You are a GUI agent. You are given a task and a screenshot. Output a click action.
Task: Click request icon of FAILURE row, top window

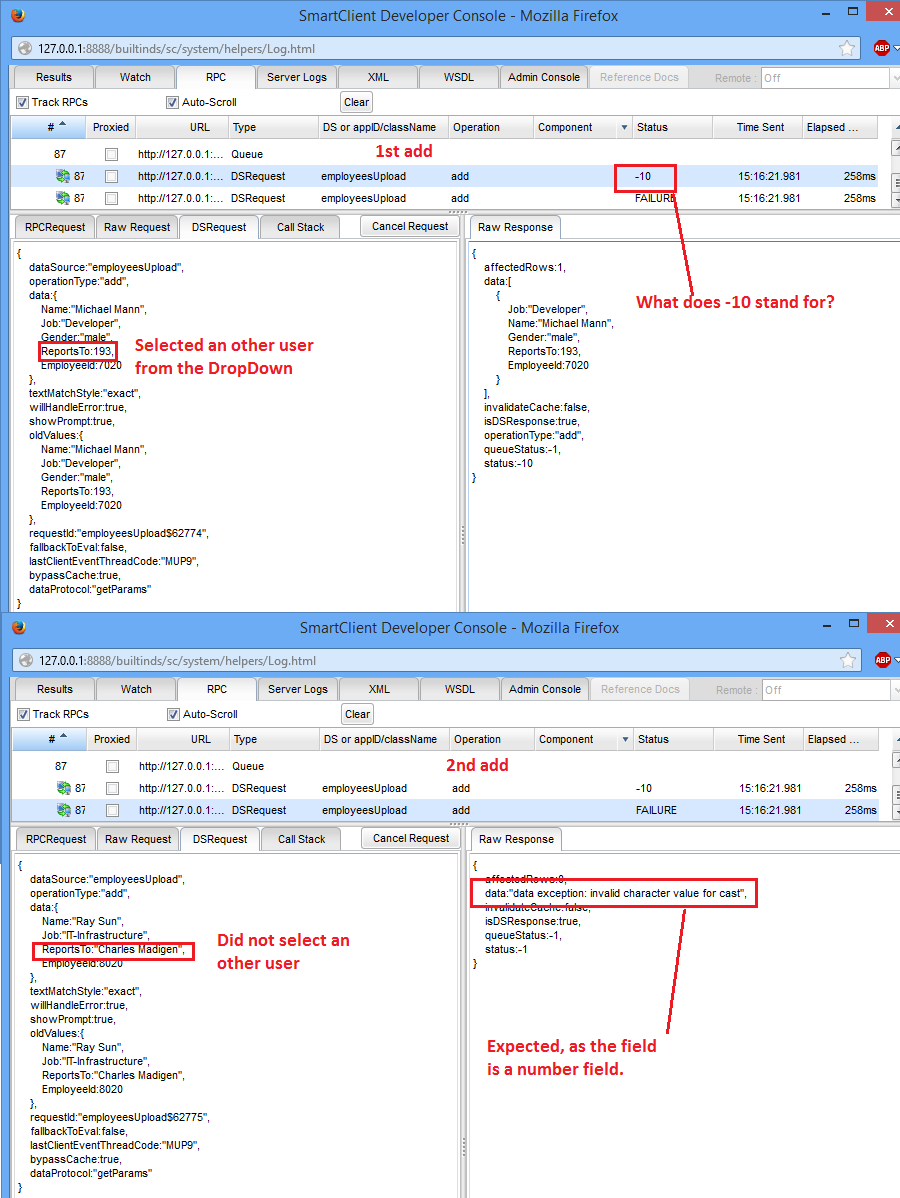[x=63, y=199]
